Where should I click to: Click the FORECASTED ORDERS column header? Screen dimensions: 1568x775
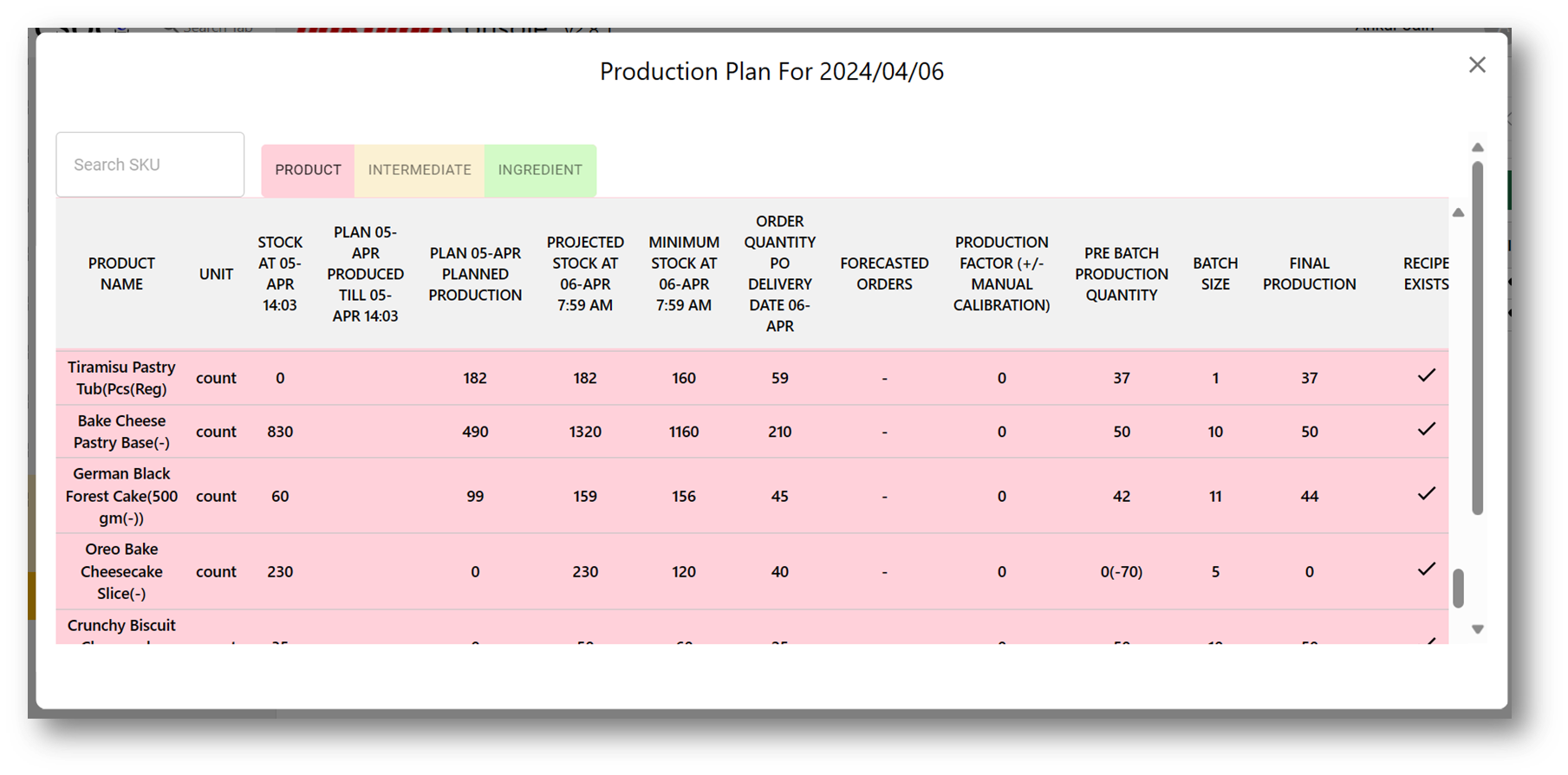pyautogui.click(x=884, y=274)
